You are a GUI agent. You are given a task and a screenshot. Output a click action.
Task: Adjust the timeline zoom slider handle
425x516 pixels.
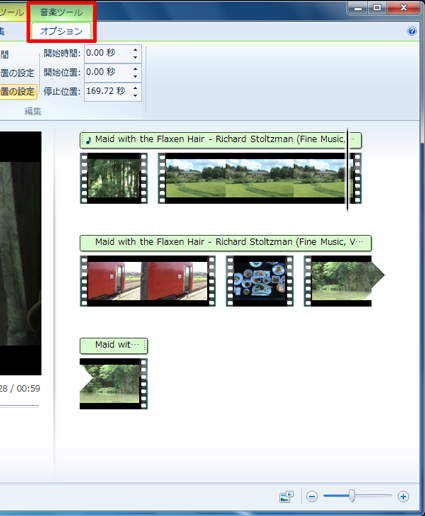pyautogui.click(x=352, y=496)
